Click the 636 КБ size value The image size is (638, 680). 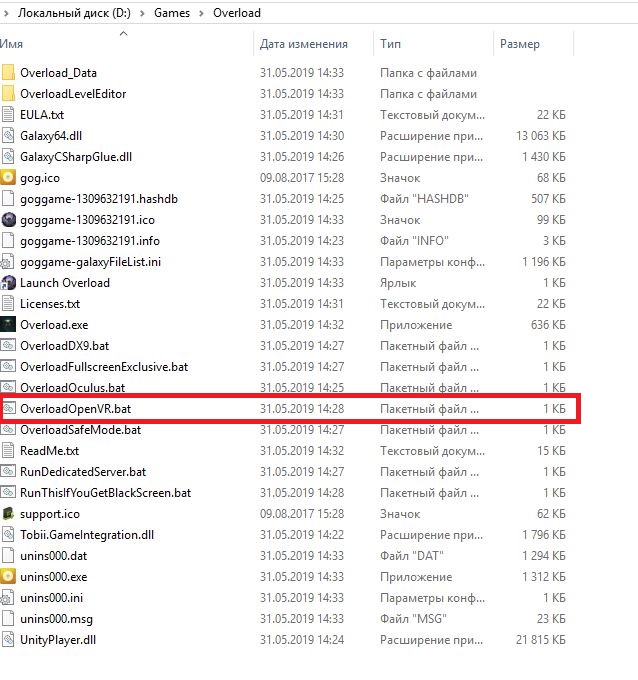point(548,325)
